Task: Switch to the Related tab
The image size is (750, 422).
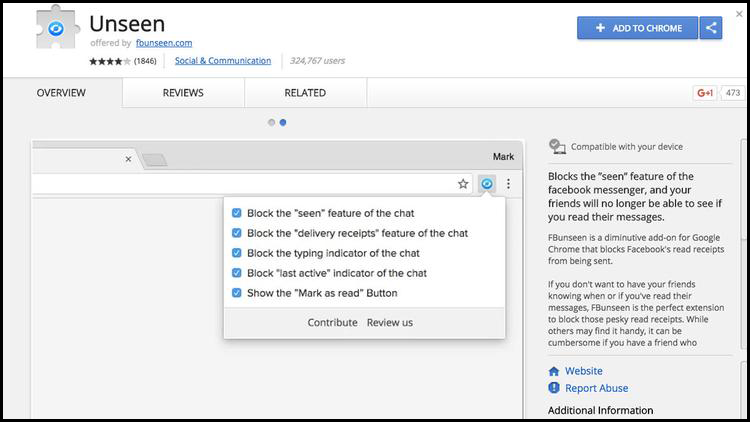Action: coord(305,93)
